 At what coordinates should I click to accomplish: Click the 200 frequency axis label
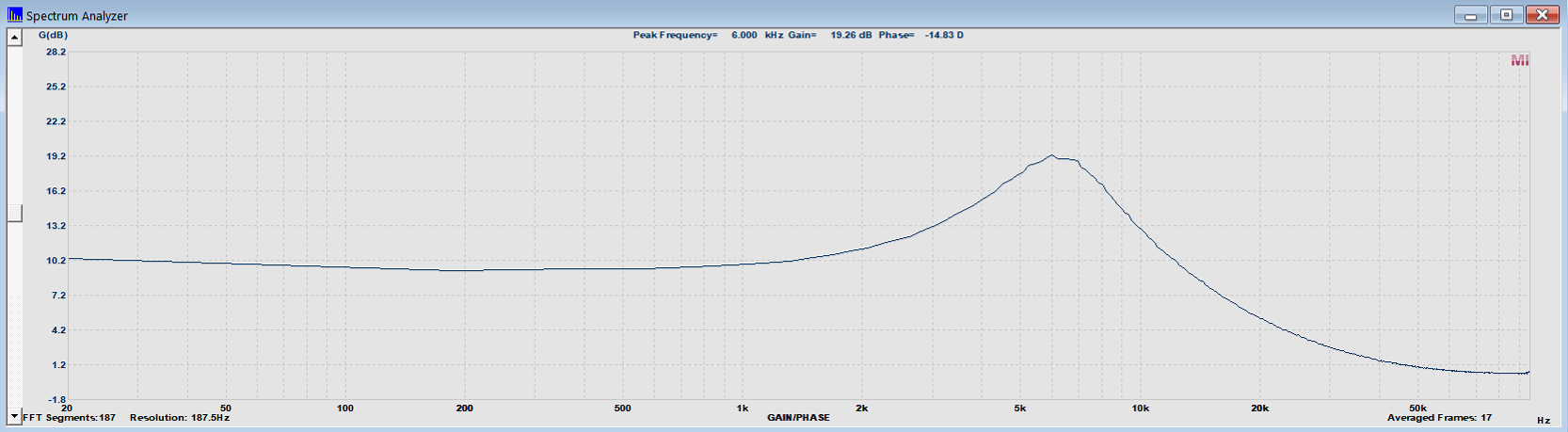[x=464, y=408]
